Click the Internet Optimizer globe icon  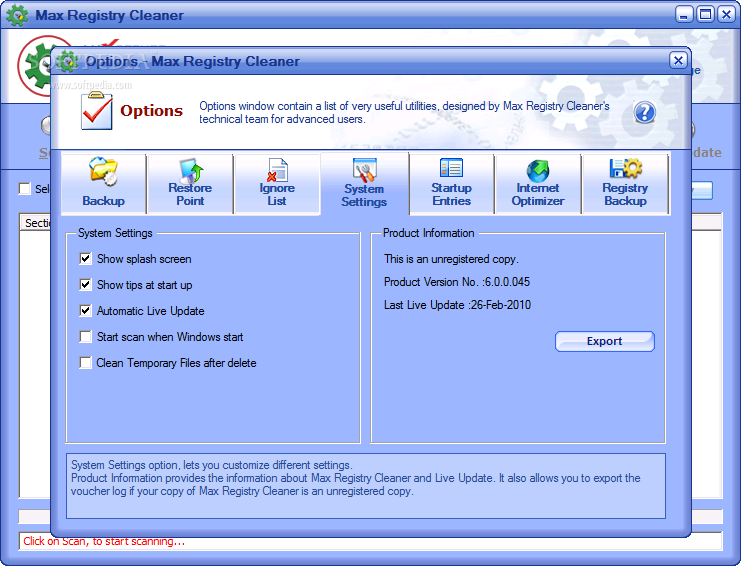click(x=538, y=171)
